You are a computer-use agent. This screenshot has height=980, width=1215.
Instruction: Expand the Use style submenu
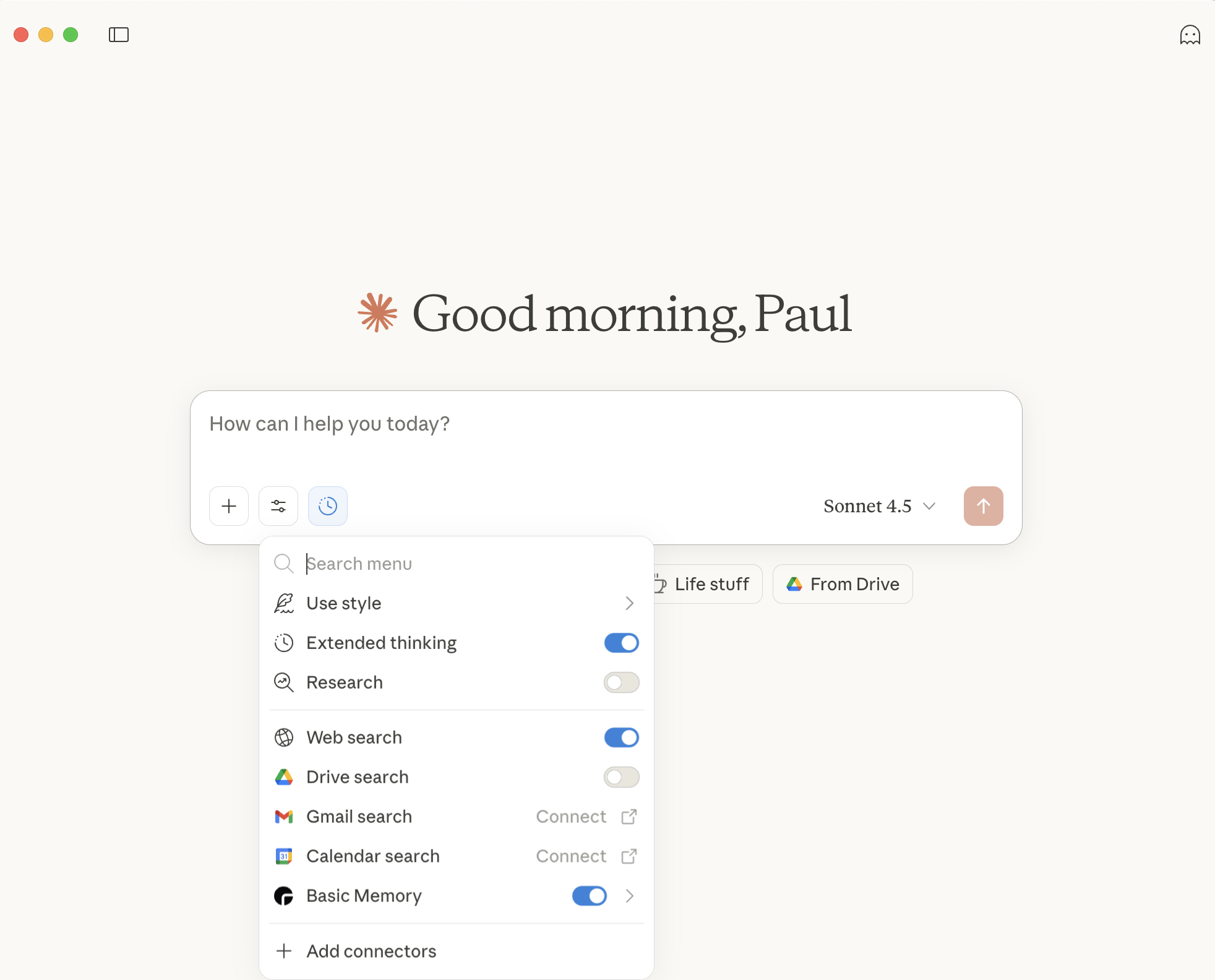click(x=629, y=603)
